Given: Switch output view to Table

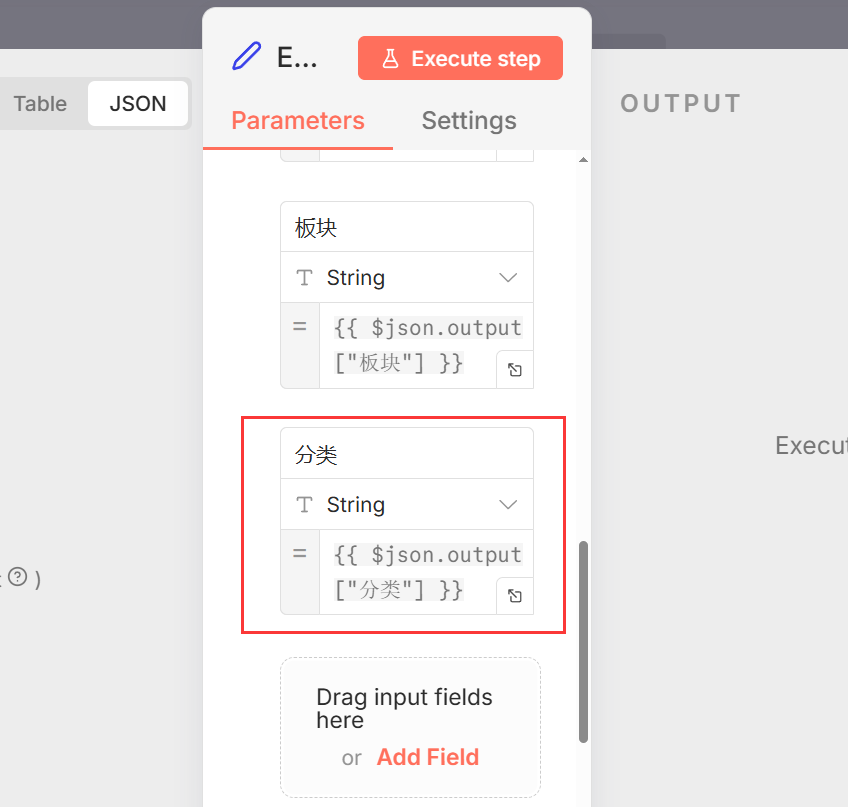Looking at the screenshot, I should [41, 104].
